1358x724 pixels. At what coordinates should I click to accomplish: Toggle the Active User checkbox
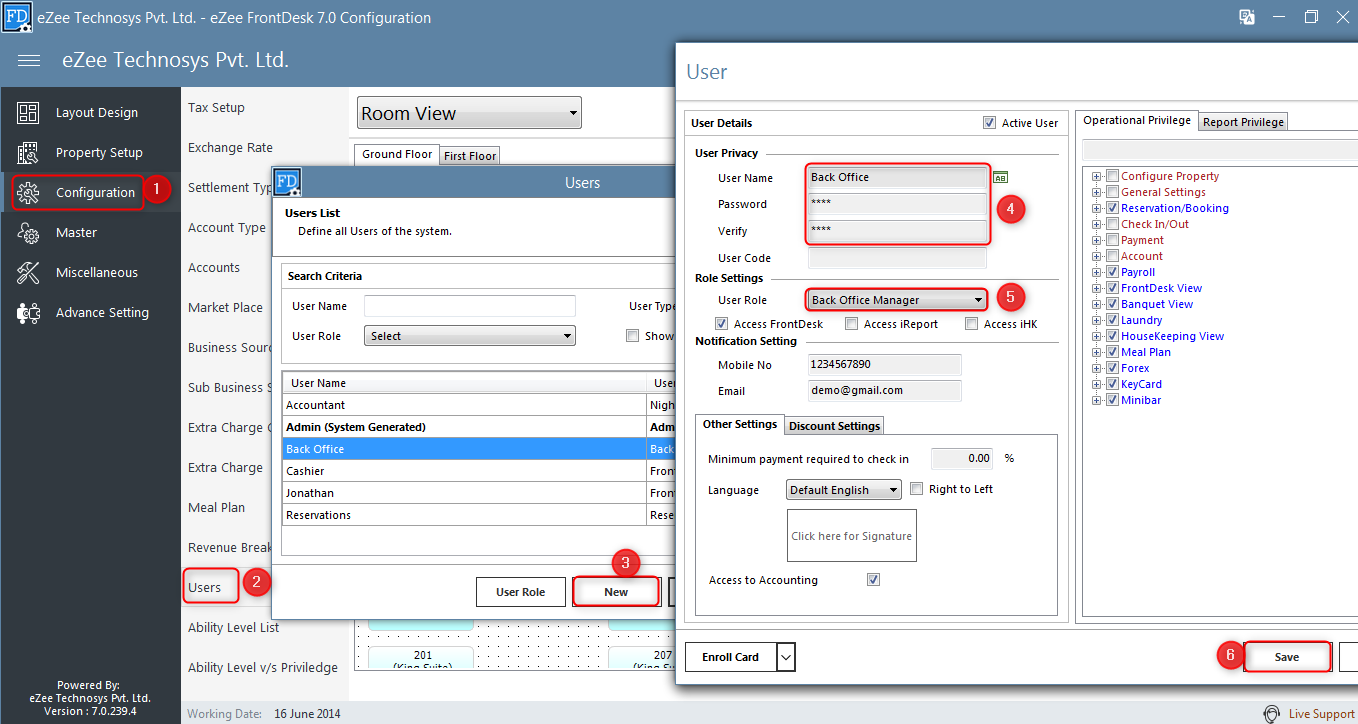(x=990, y=123)
